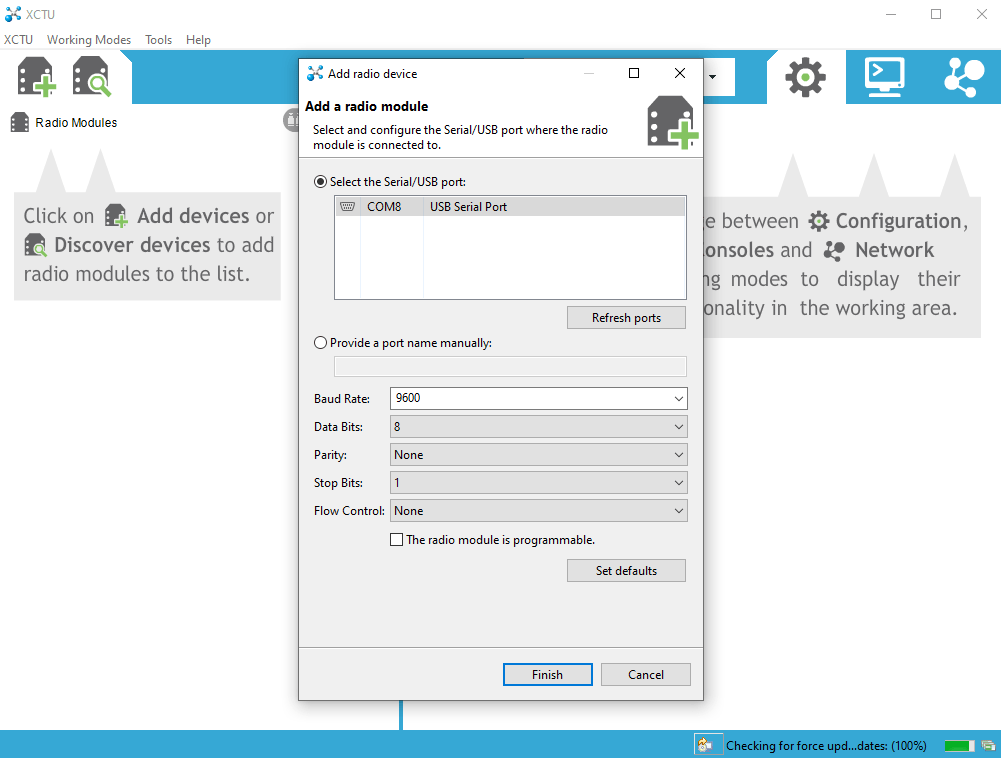The image size is (1001, 758).
Task: Choose Provide a port name manually radio option
Action: tap(320, 343)
